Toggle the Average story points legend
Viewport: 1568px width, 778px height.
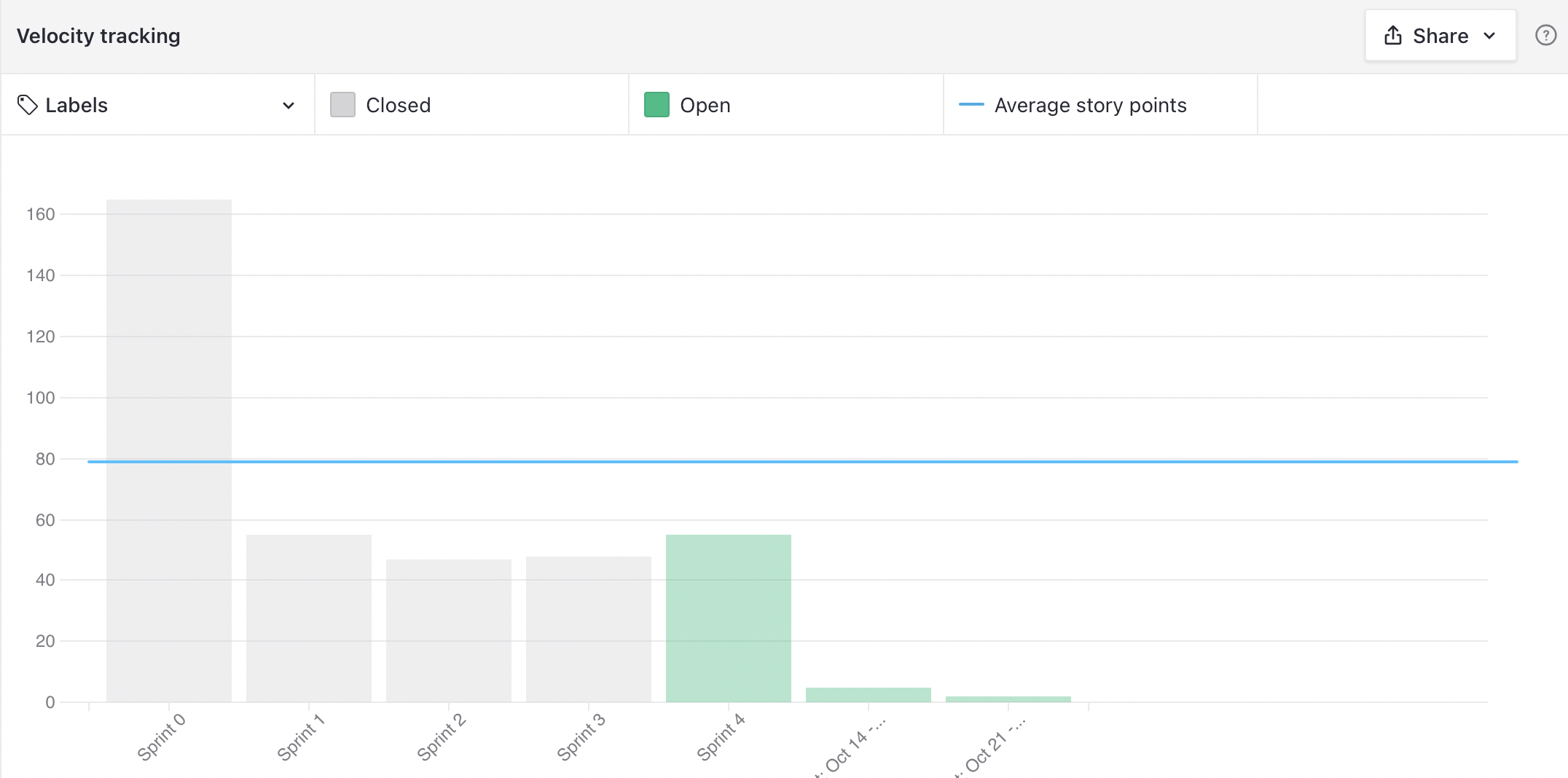1100,105
